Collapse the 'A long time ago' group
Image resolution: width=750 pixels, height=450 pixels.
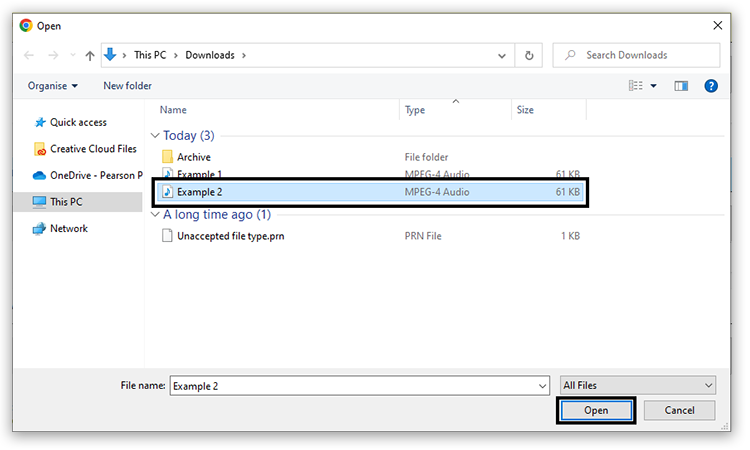[155, 214]
